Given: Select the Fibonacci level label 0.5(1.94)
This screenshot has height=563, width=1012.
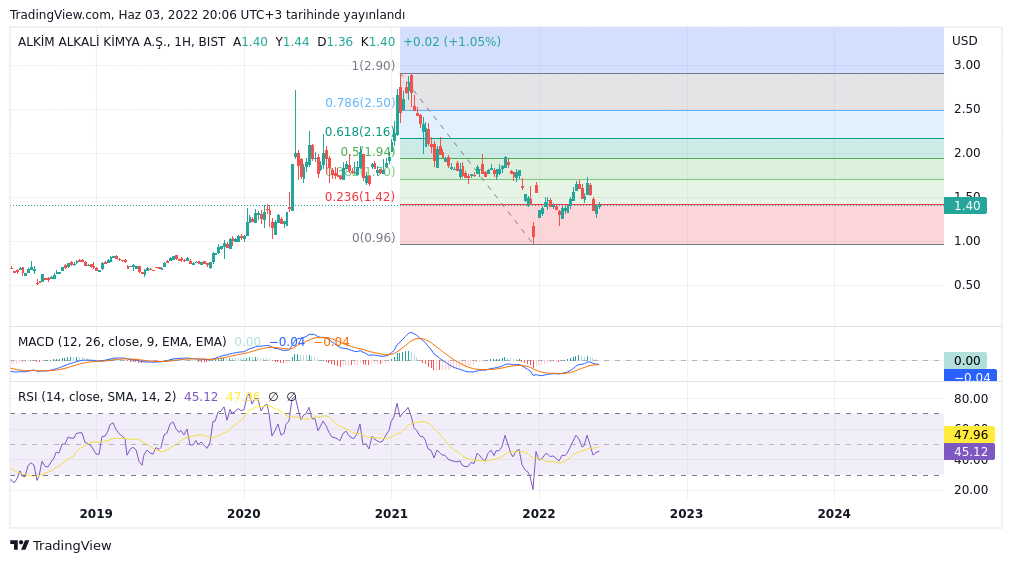Looking at the screenshot, I should coord(367,152).
